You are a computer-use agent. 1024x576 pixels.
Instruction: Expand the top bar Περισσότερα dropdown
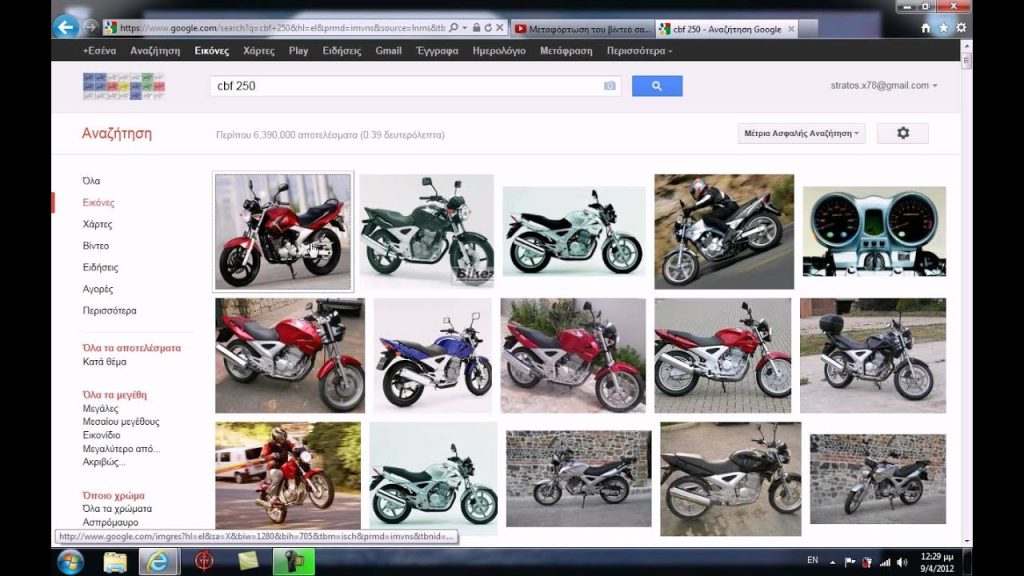(x=639, y=51)
